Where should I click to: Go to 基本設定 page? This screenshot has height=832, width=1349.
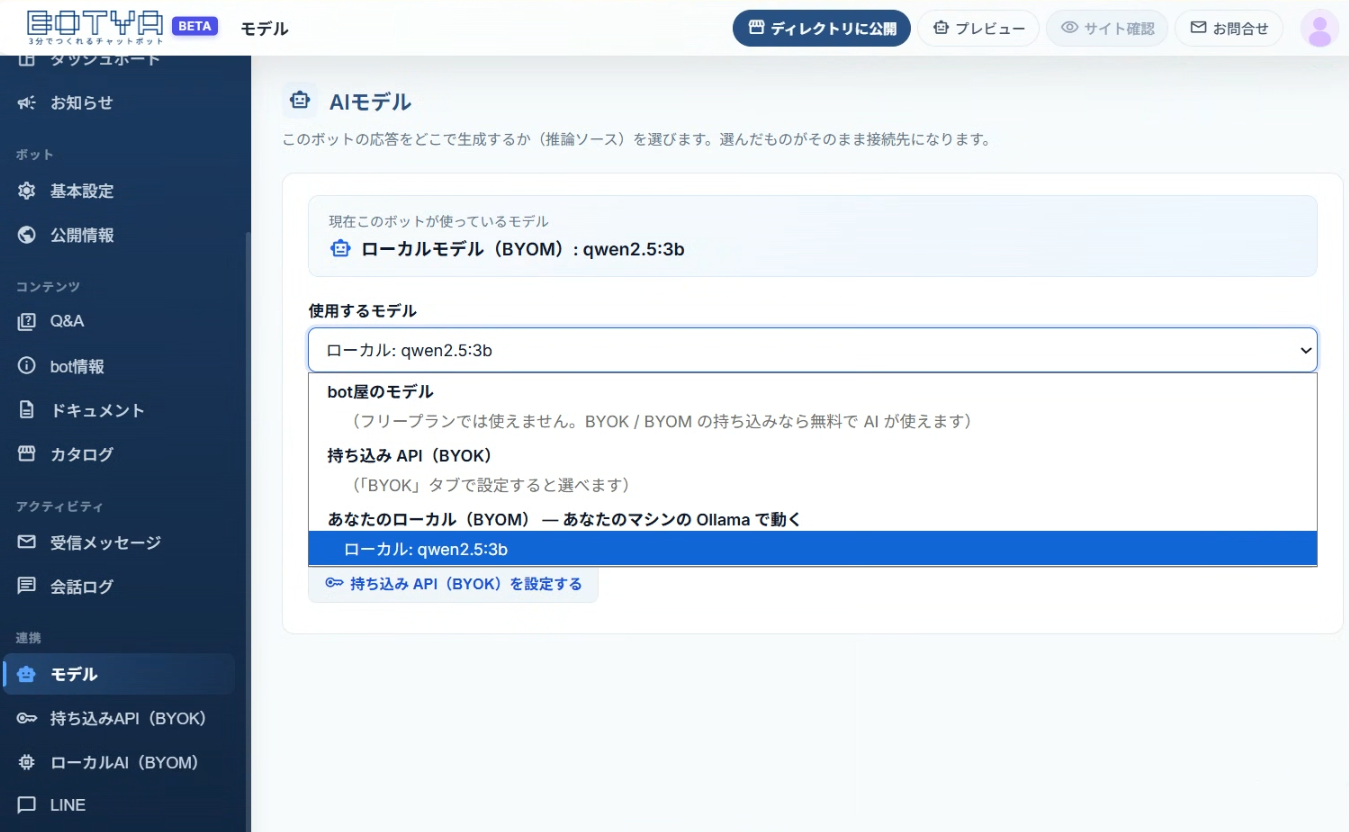pyautogui.click(x=118, y=190)
